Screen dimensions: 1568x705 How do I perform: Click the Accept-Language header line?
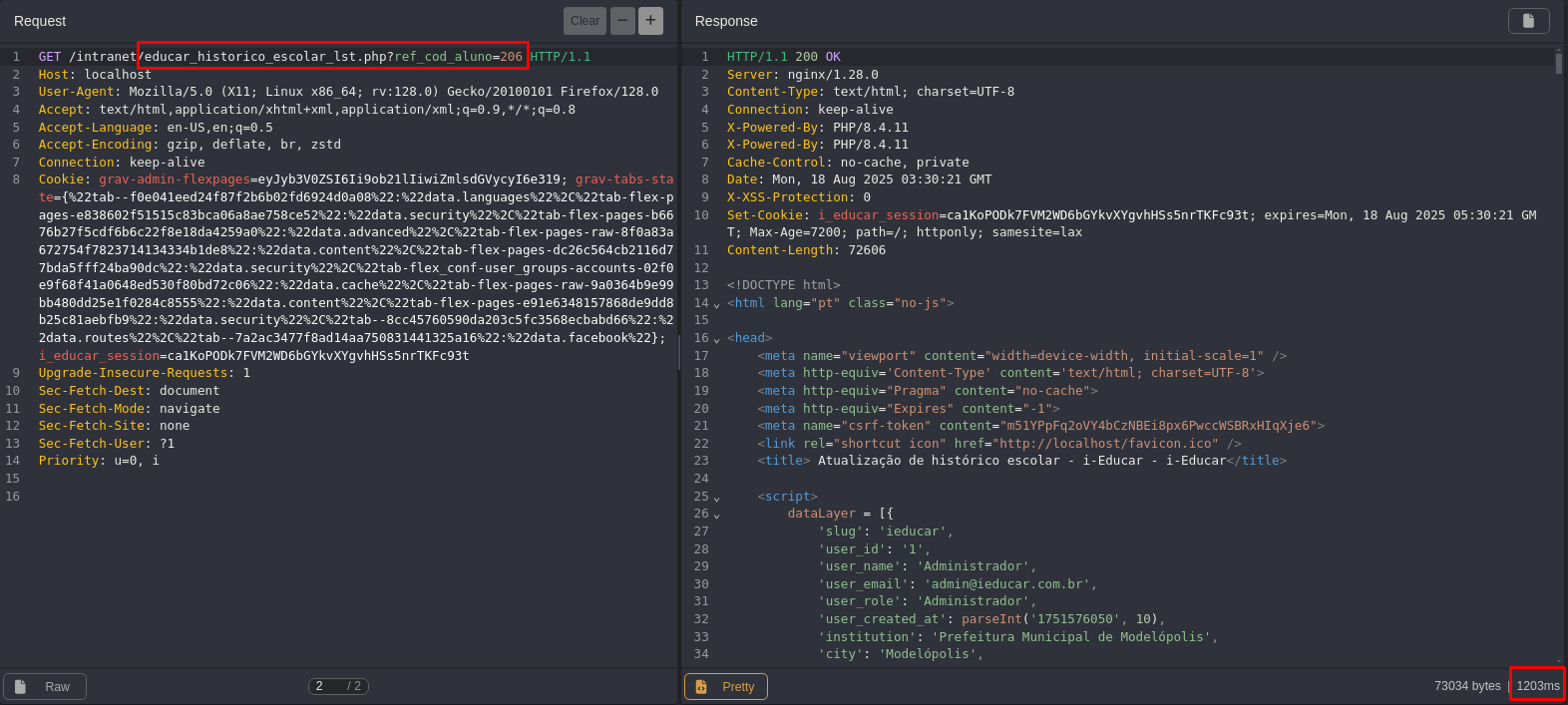point(156,128)
